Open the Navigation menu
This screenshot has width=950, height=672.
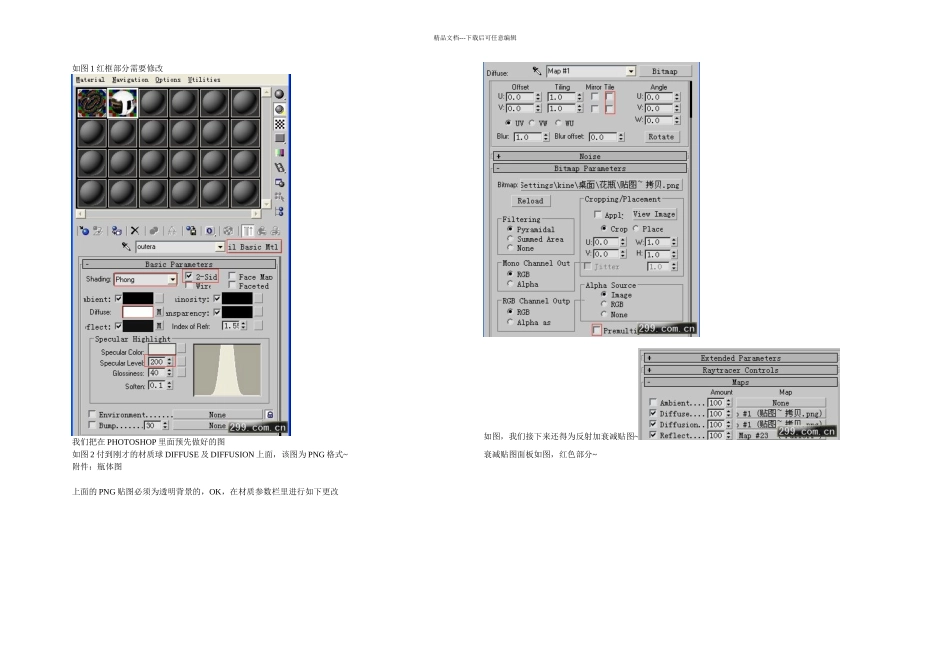[x=130, y=79]
